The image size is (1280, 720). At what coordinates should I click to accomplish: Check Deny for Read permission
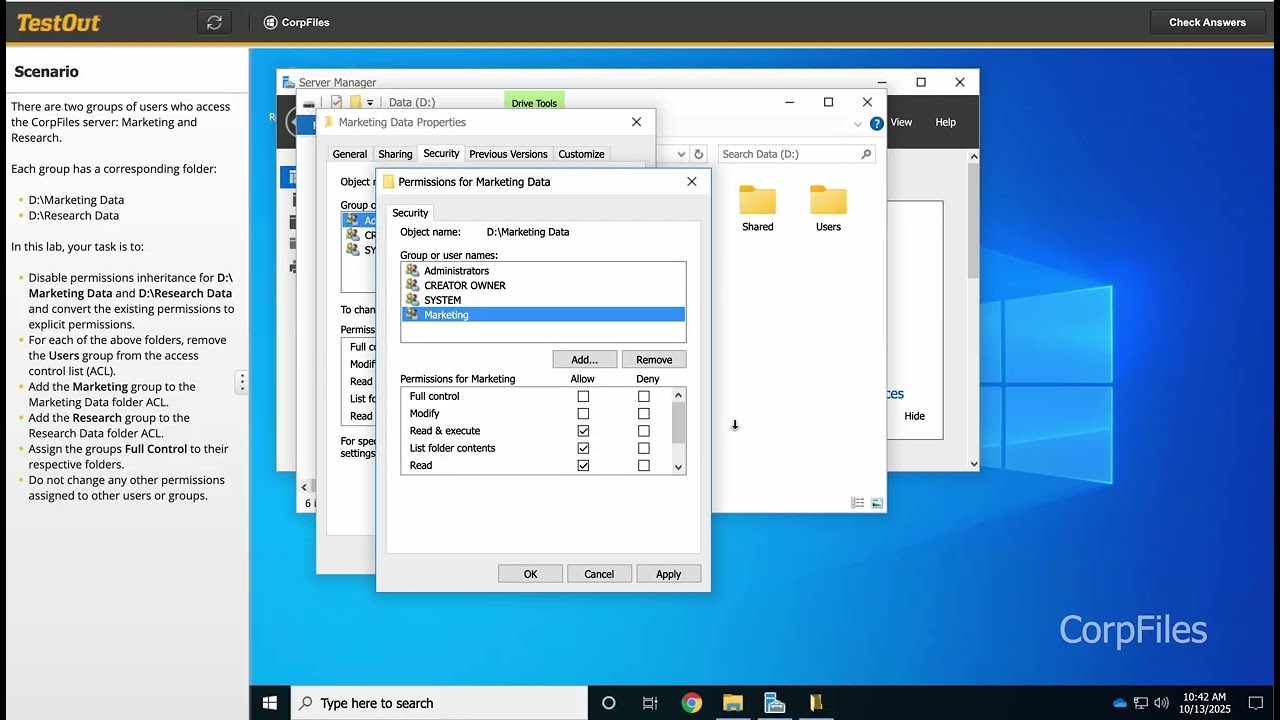pyautogui.click(x=643, y=465)
